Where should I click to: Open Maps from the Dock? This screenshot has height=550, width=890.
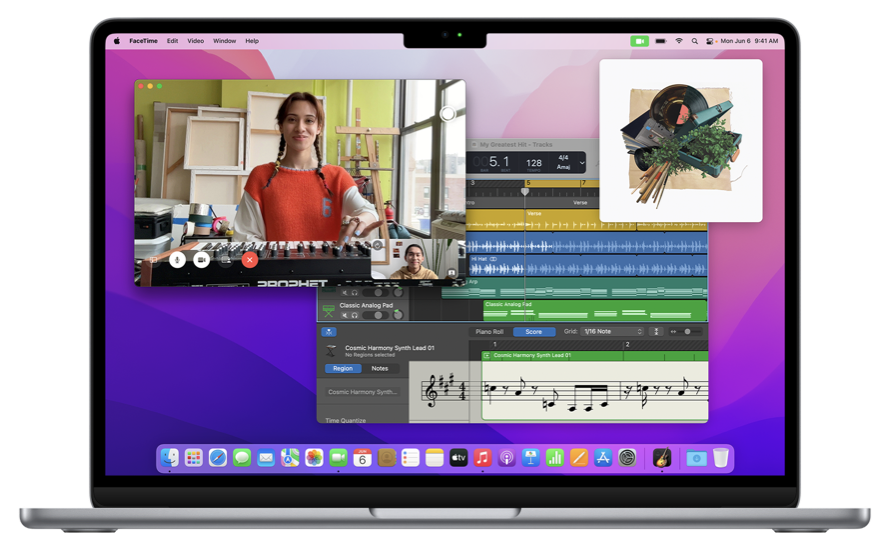tap(290, 457)
